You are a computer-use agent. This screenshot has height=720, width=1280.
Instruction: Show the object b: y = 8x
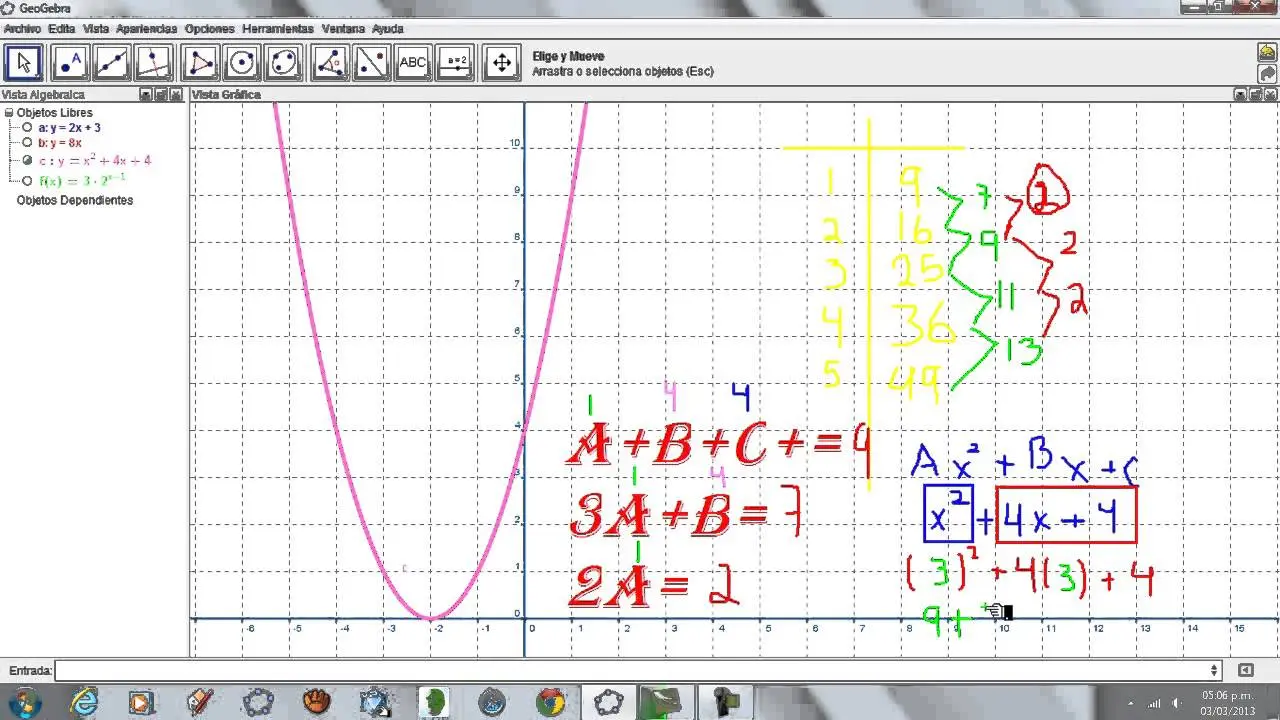point(28,142)
